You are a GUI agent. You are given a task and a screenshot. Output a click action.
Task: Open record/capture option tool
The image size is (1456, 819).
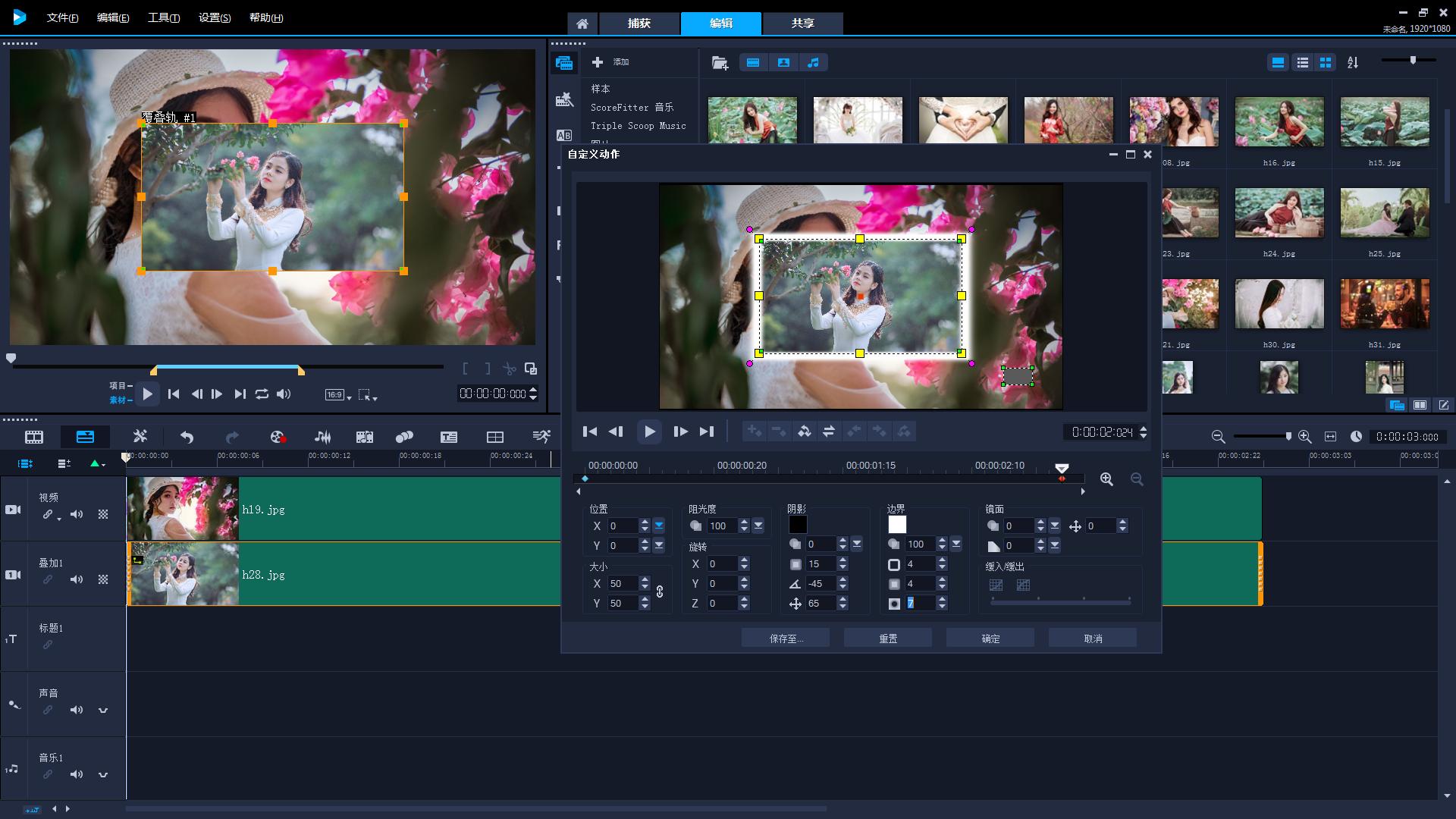(x=277, y=437)
